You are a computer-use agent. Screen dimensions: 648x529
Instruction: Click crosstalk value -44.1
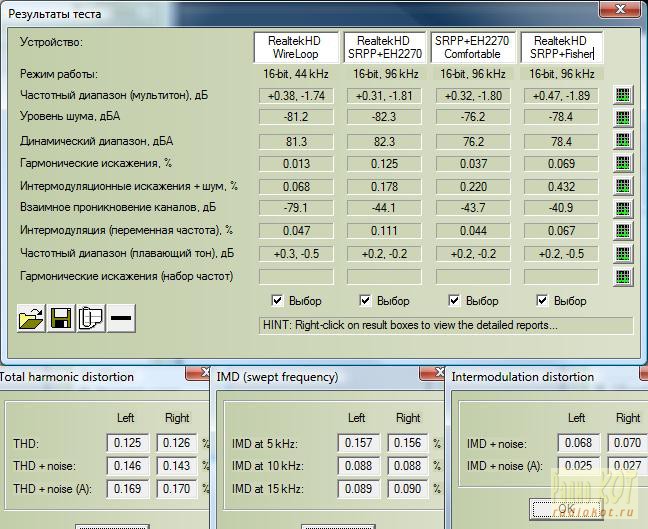[x=384, y=207]
